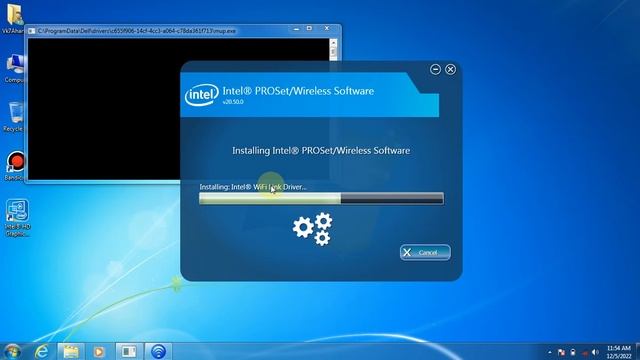Select the Intel wireless installer taskbar button
640x360 pixels.
point(158,351)
